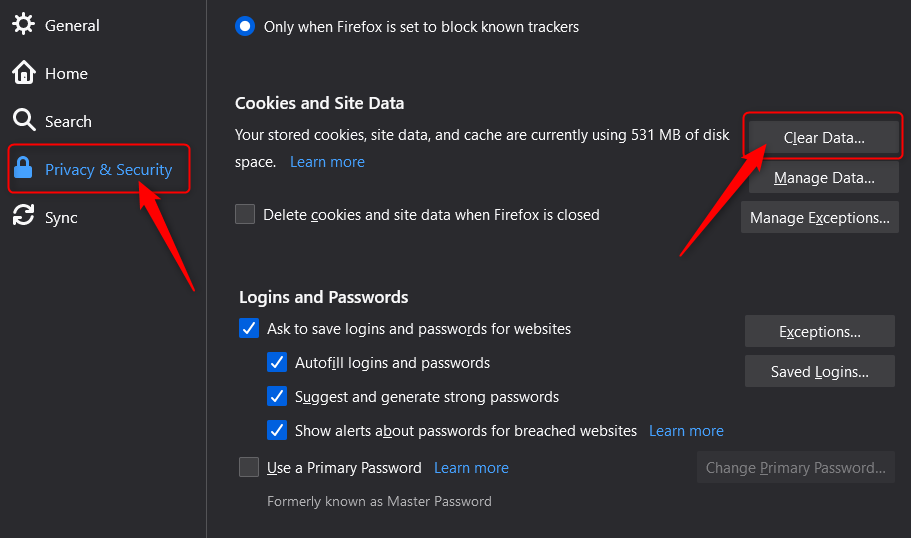Open the Manage Data dialog
The image size is (911, 538).
click(823, 177)
